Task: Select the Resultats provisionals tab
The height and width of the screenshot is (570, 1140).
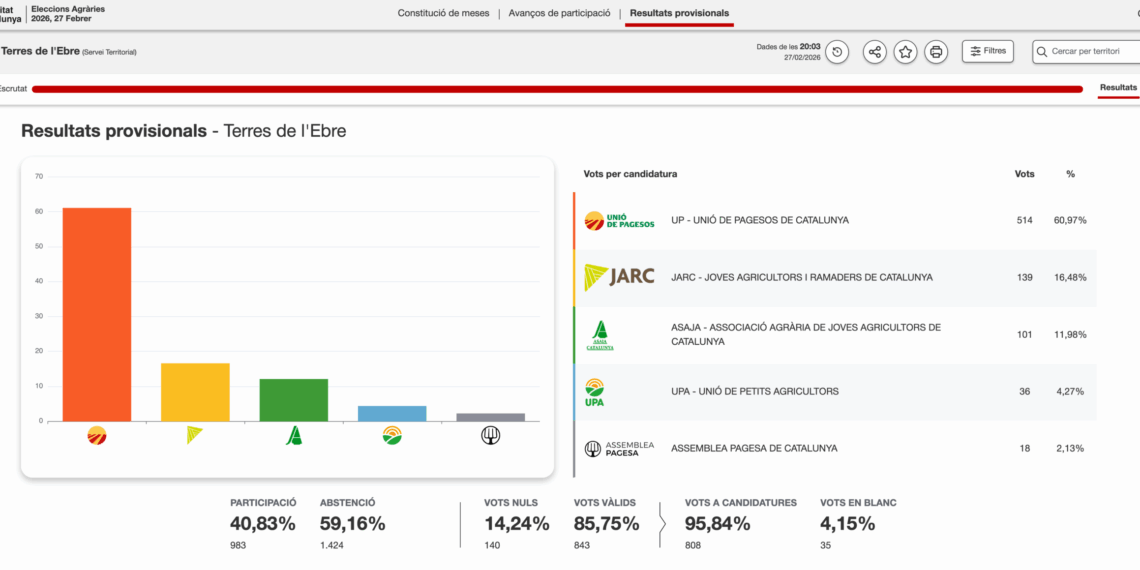Action: coord(679,14)
